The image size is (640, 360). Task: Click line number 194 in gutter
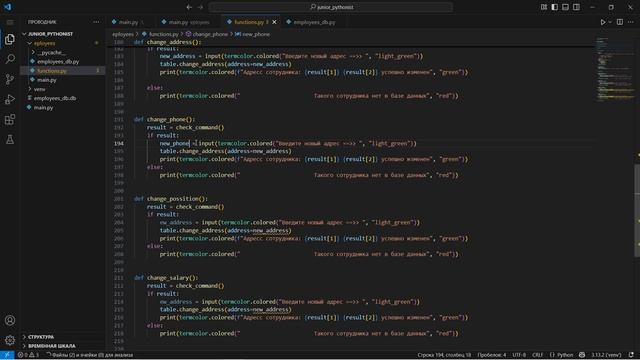click(x=119, y=144)
